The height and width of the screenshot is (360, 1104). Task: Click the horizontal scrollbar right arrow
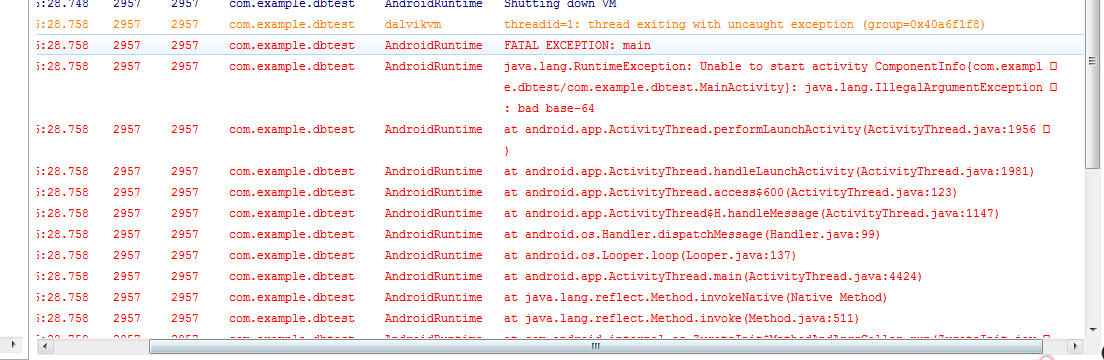pyautogui.click(x=1075, y=347)
